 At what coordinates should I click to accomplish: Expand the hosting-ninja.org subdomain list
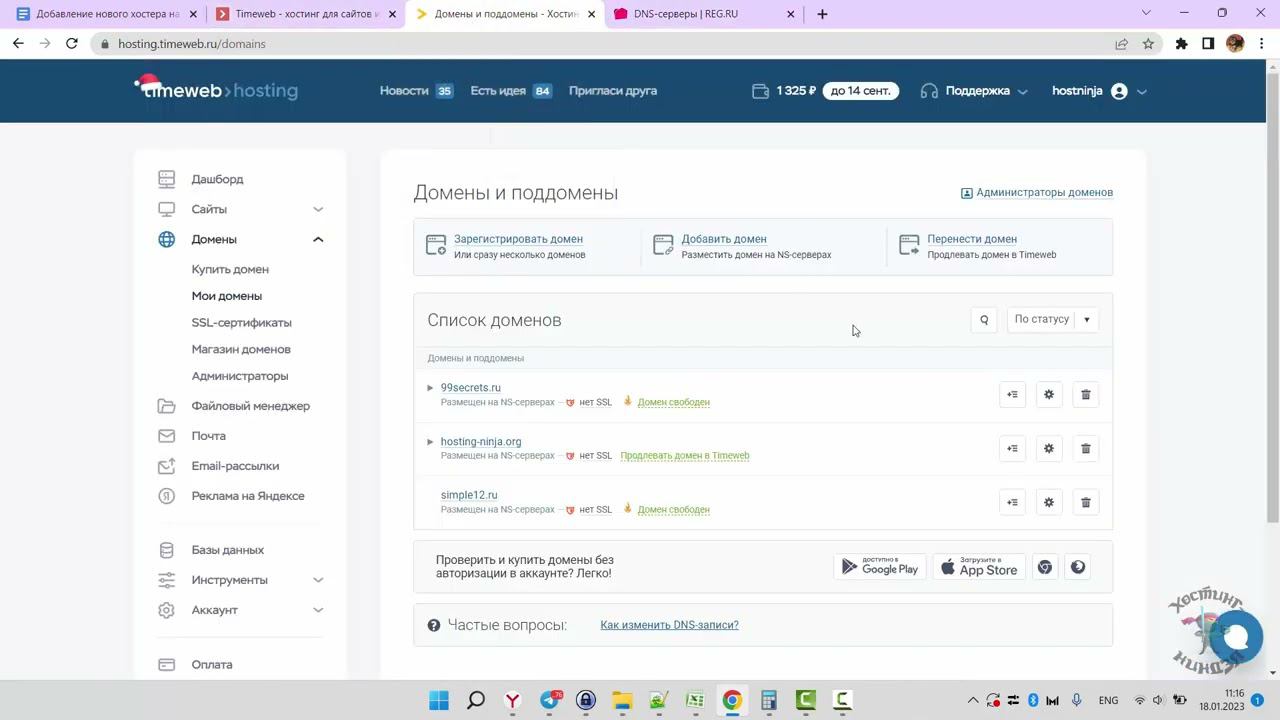430,442
